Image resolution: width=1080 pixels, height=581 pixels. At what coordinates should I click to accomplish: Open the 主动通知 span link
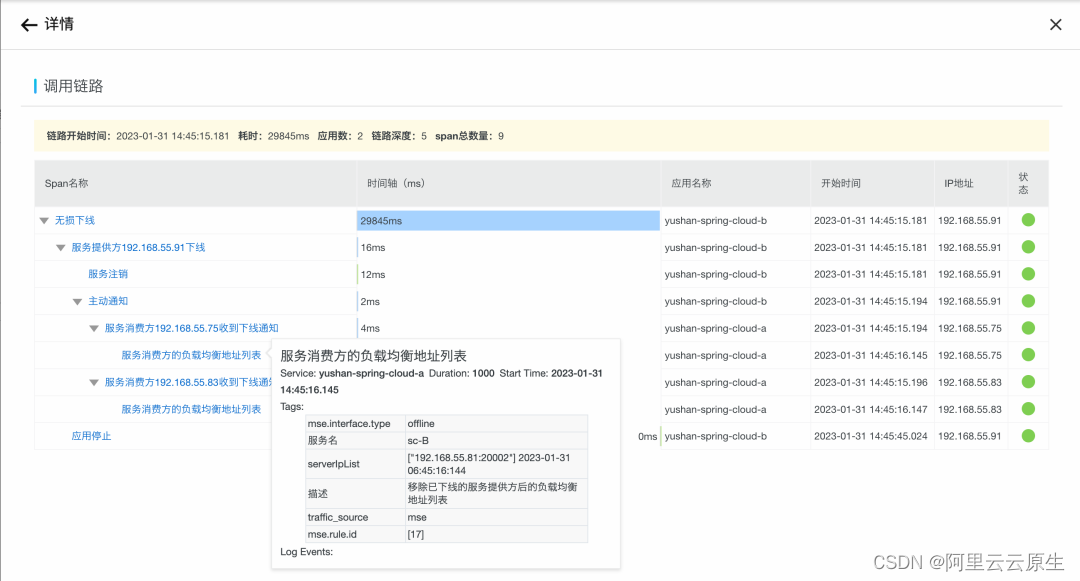tap(108, 301)
